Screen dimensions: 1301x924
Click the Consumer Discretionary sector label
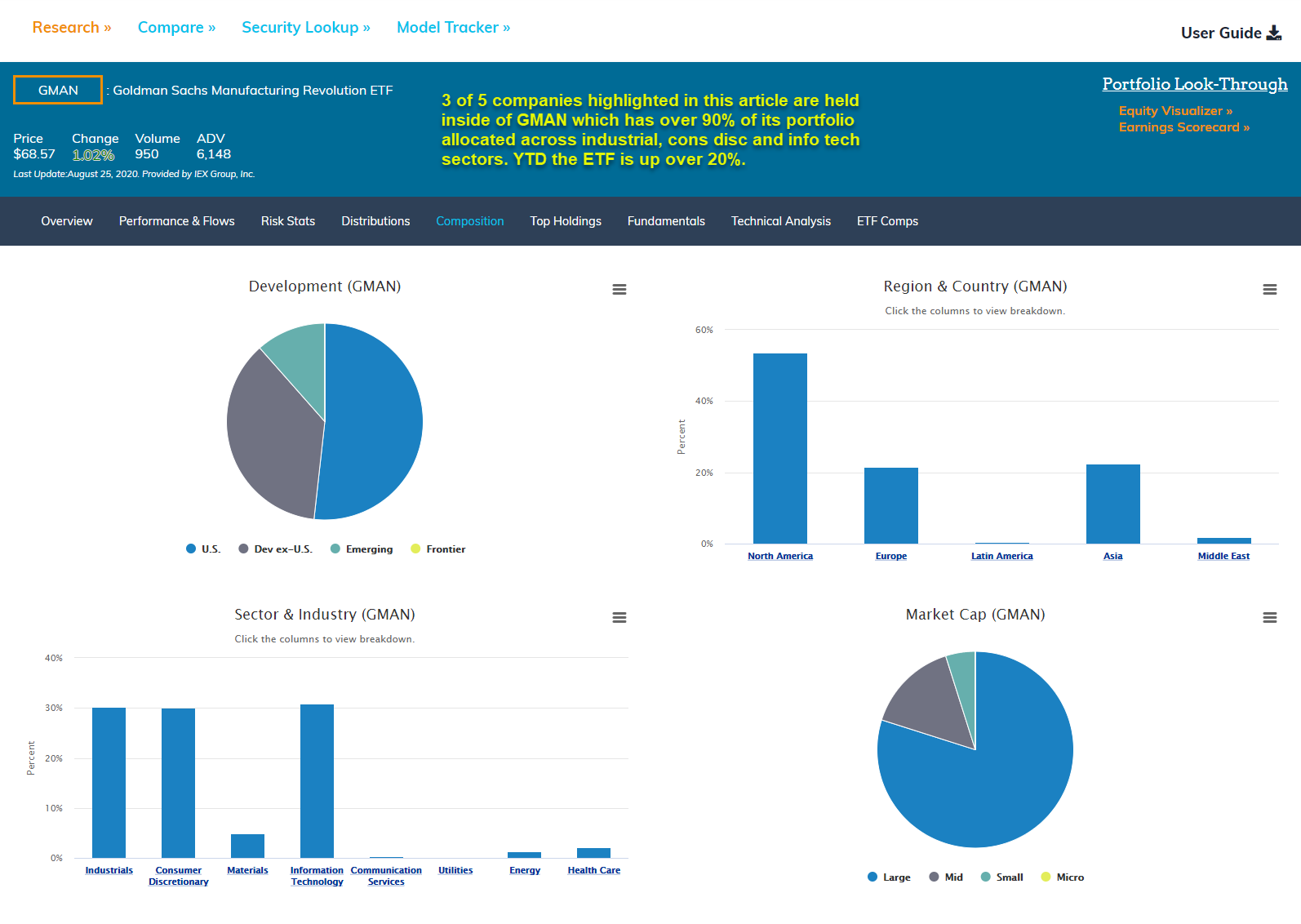[x=179, y=876]
